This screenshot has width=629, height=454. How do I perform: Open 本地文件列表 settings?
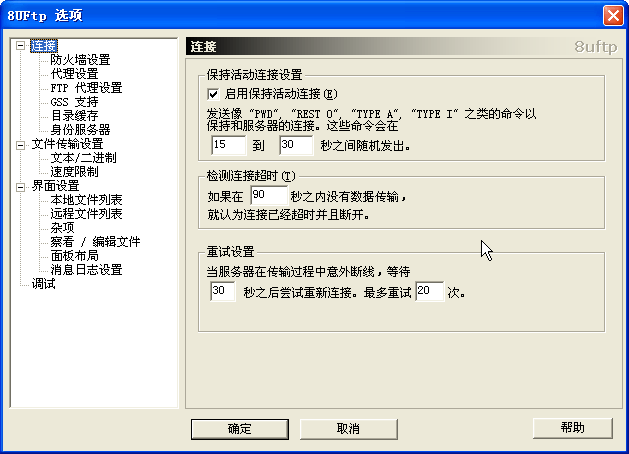click(86, 200)
